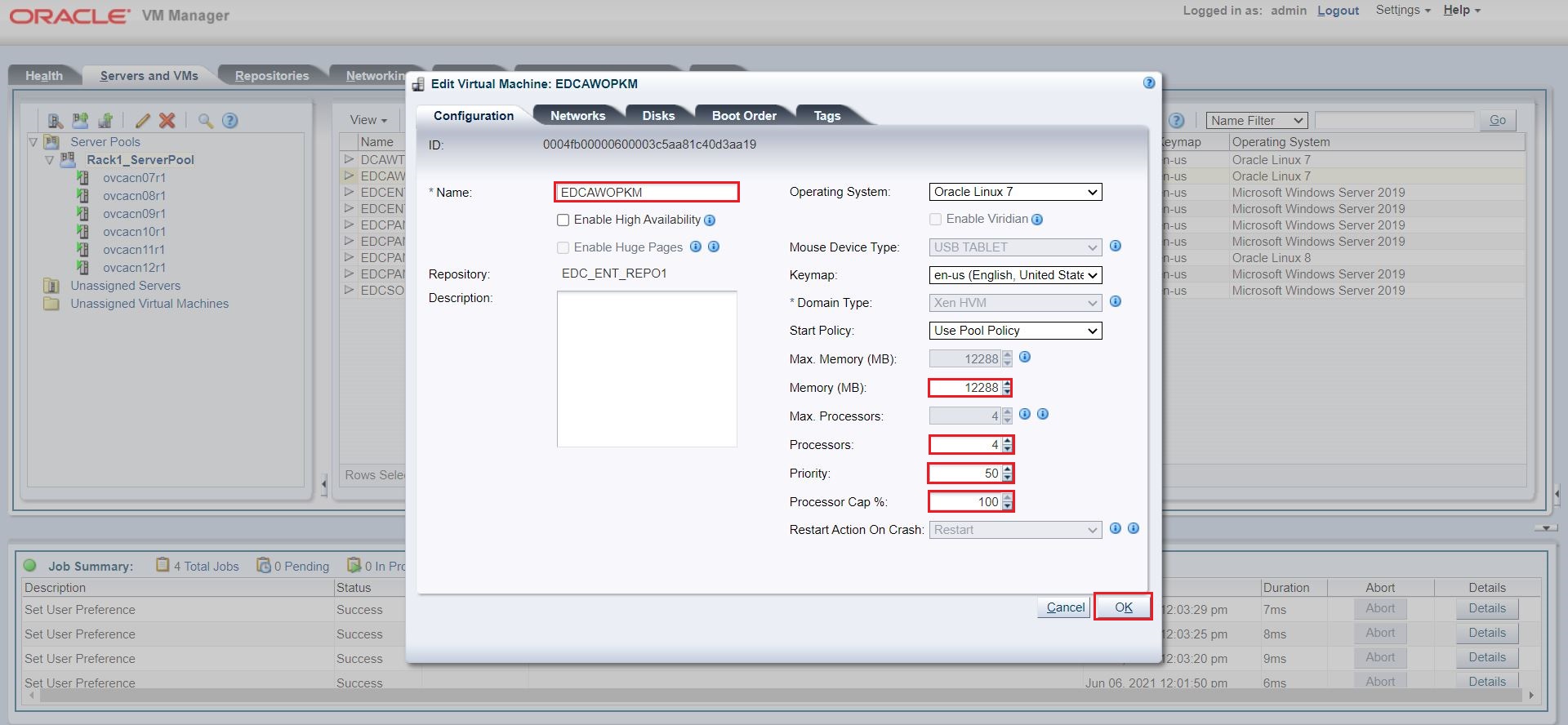
Task: Click first info icon beside Restart Action On Crash
Action: [1116, 528]
